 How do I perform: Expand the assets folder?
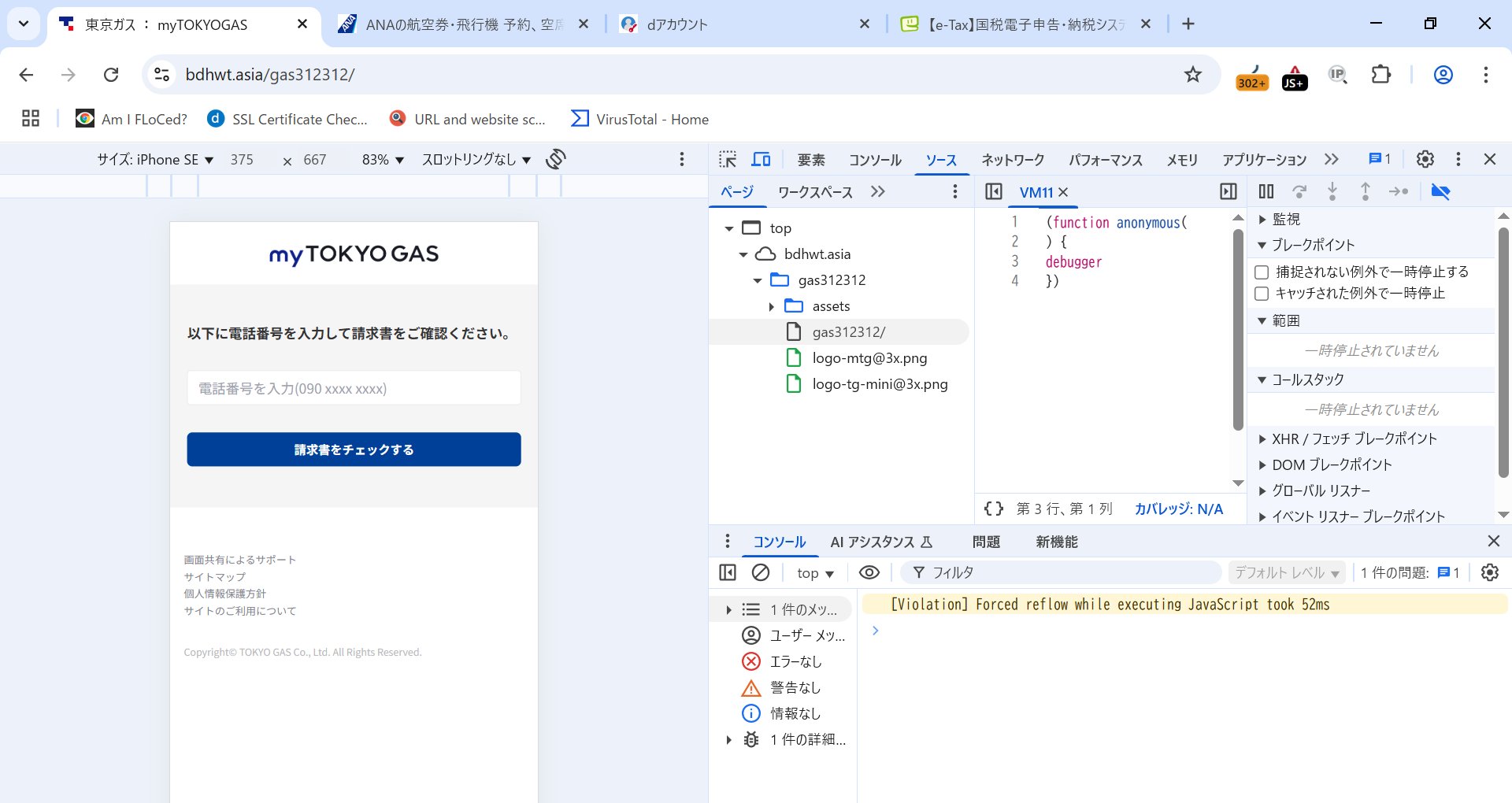click(772, 306)
